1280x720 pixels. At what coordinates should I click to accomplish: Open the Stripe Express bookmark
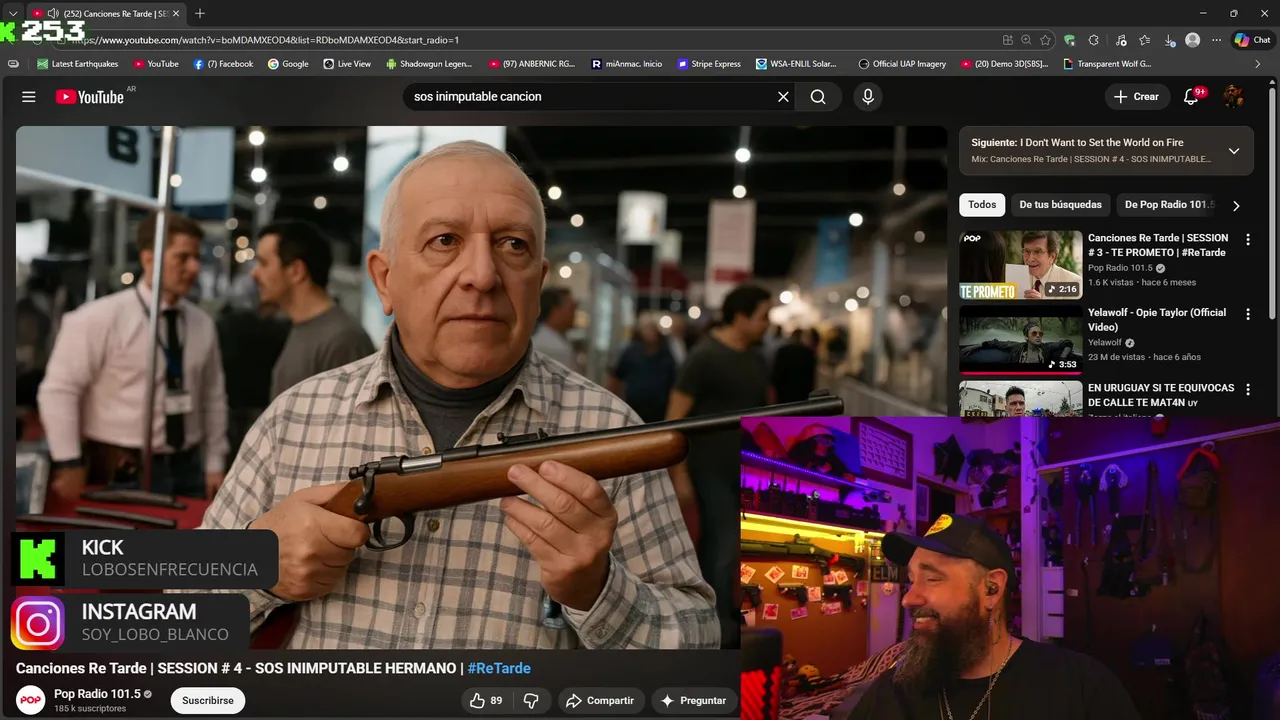pos(709,64)
